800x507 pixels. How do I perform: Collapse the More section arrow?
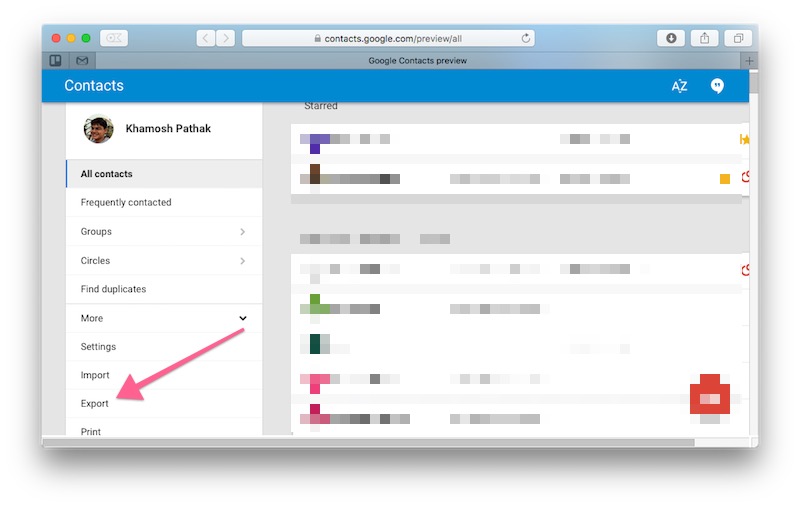[243, 319]
